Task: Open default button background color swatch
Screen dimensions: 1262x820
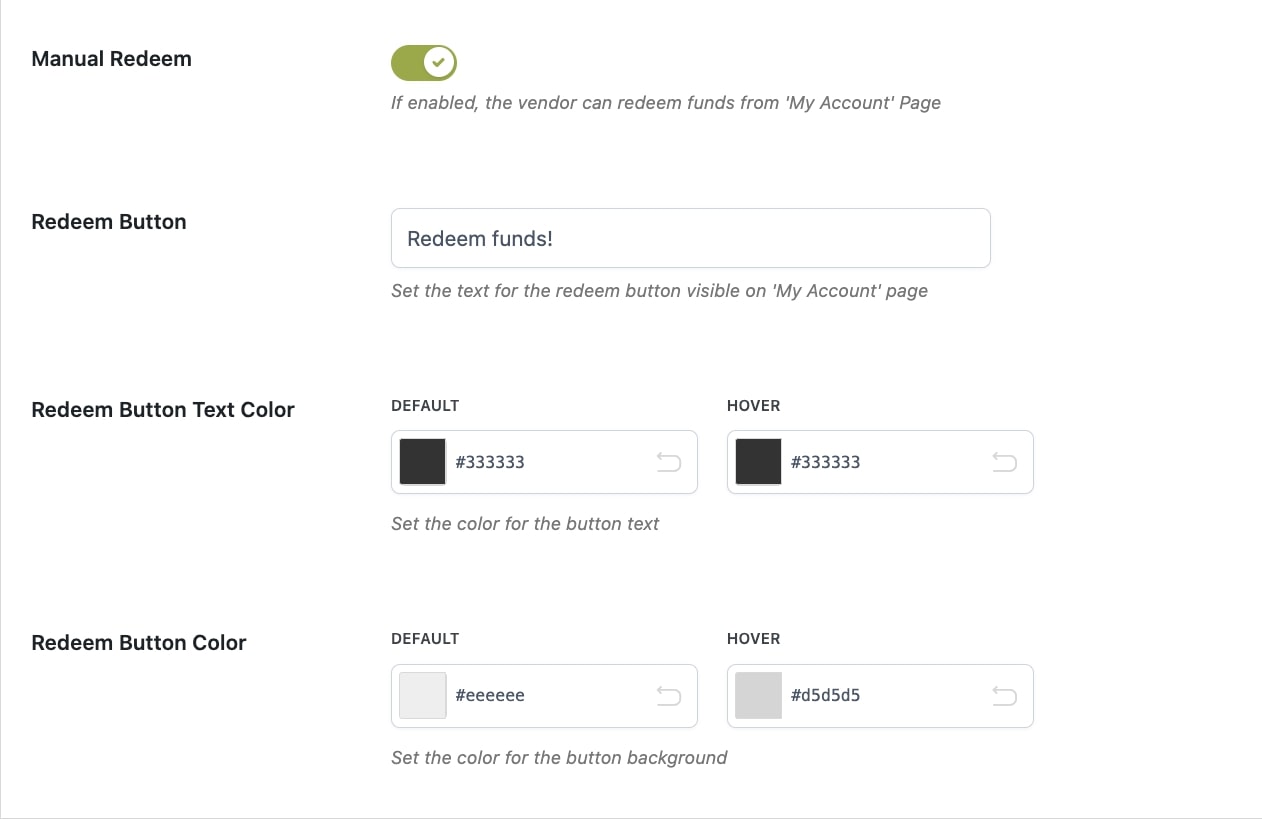Action: pos(422,695)
